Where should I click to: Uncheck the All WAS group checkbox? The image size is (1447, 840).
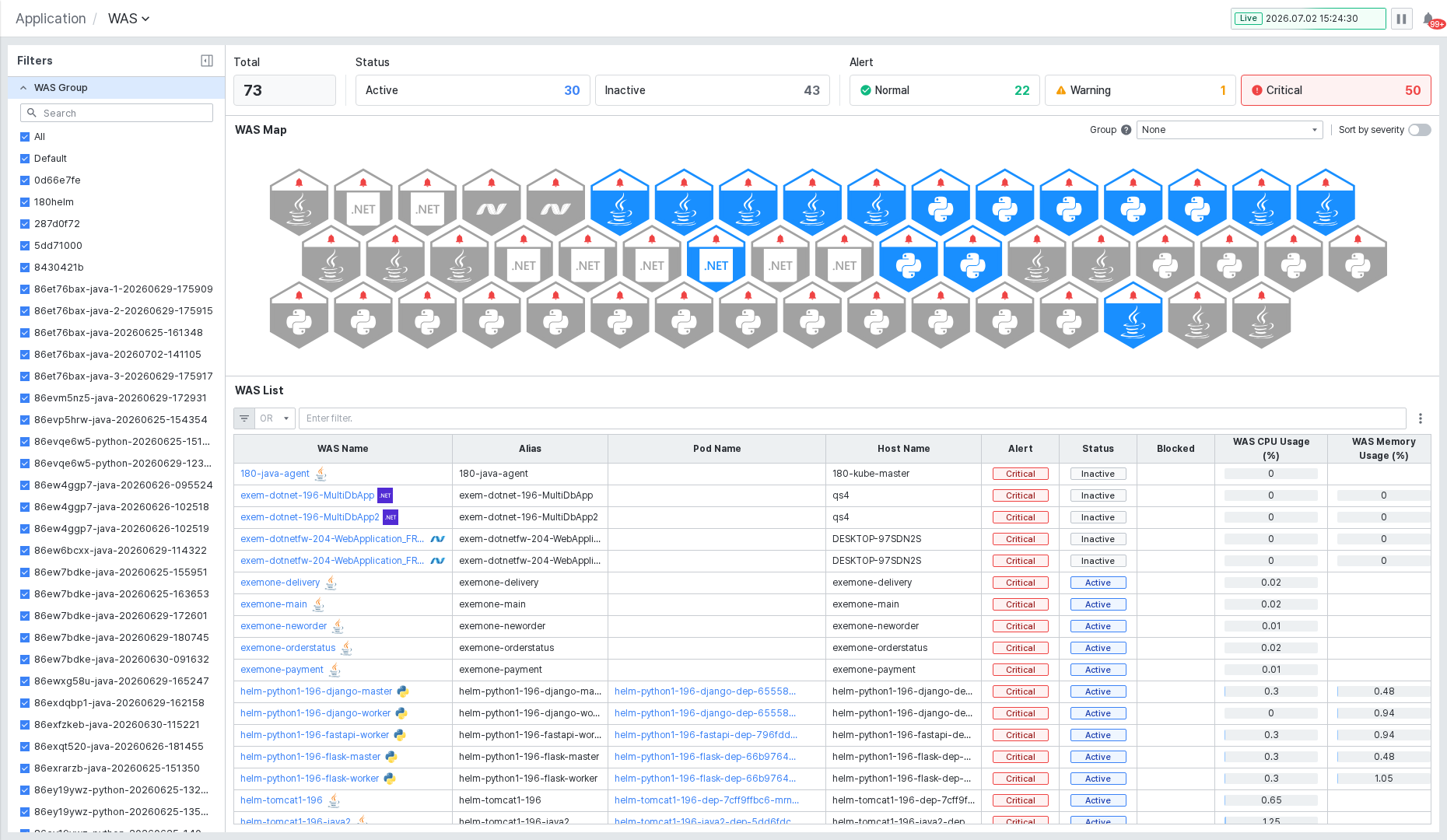[25, 137]
